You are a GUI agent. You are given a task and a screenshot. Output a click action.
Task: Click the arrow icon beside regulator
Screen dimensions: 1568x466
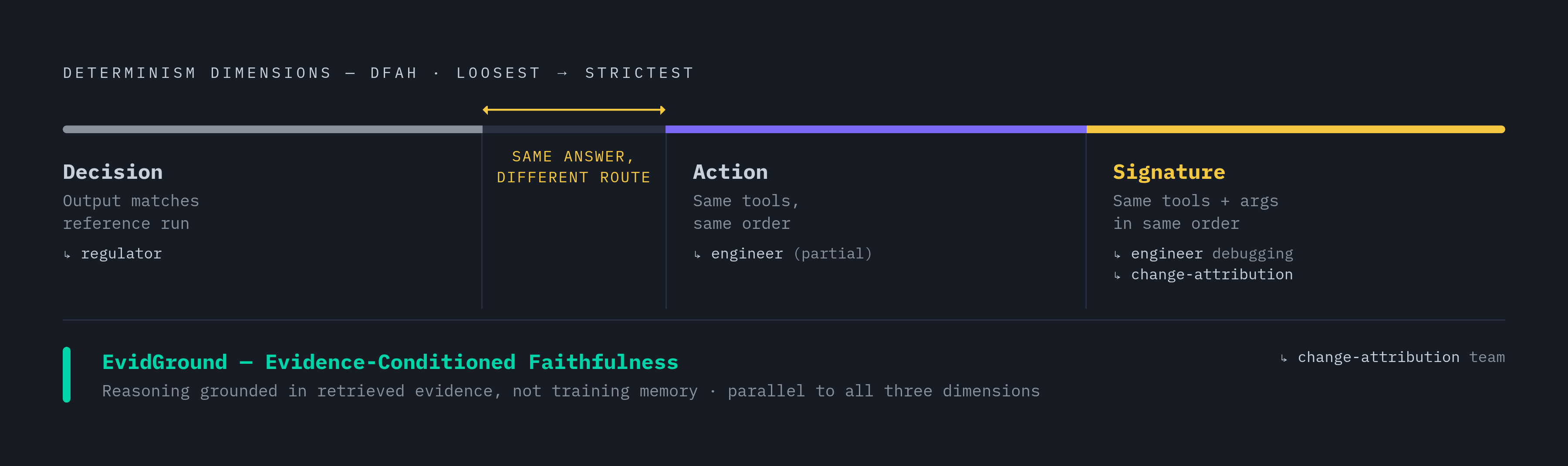67,255
